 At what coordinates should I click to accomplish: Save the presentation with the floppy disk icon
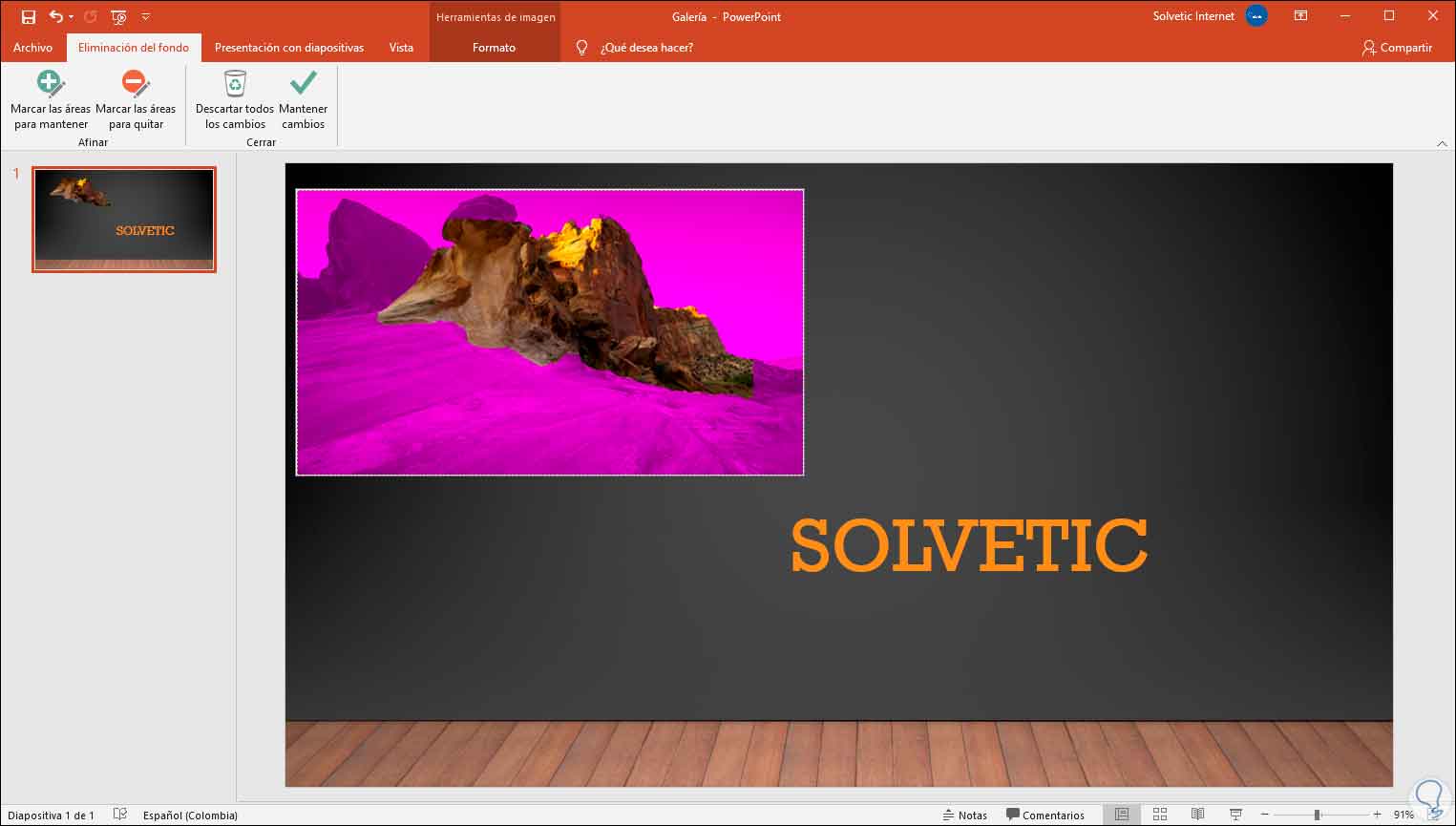[x=29, y=17]
